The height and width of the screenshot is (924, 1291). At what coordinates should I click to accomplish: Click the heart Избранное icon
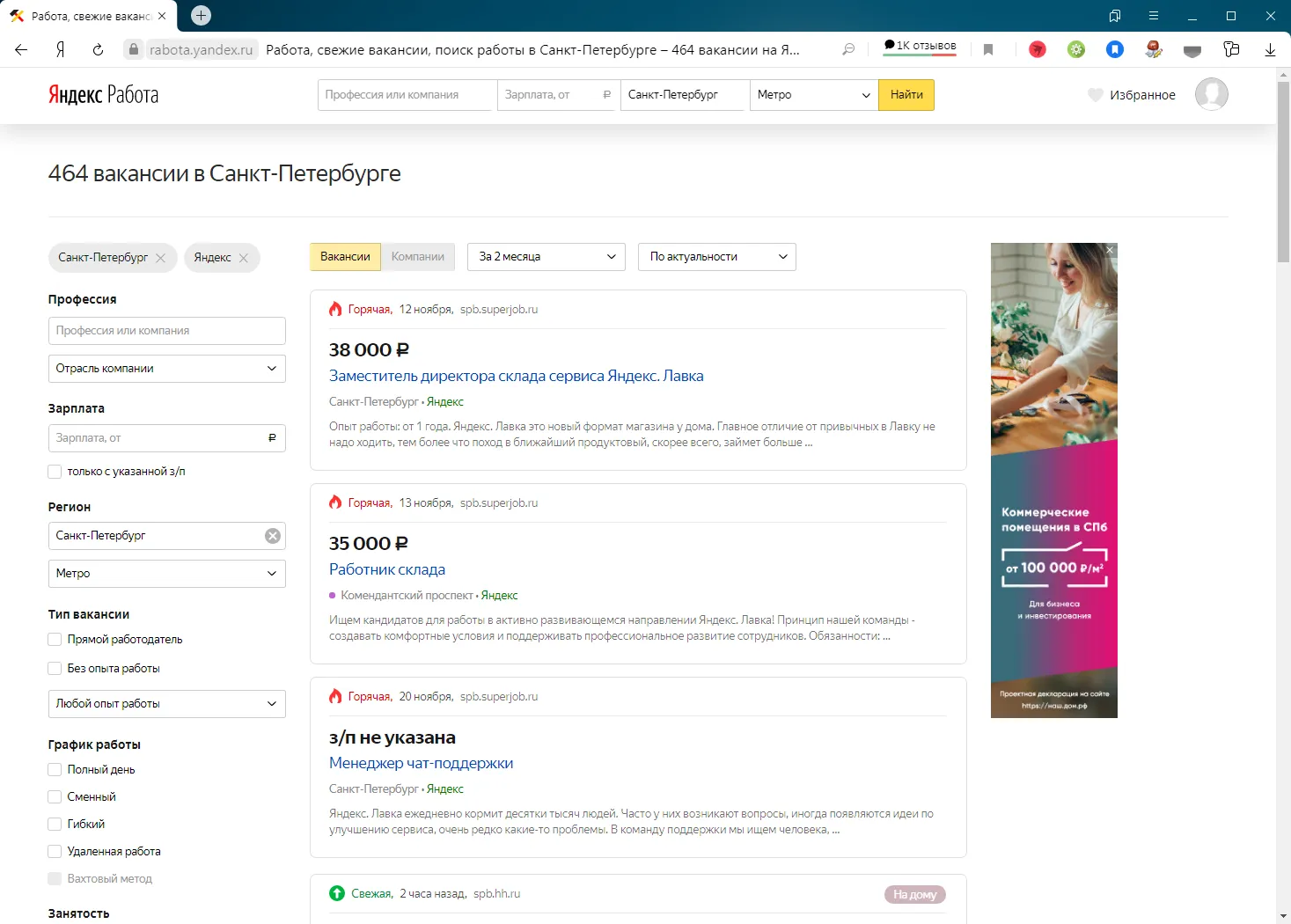click(x=1096, y=95)
